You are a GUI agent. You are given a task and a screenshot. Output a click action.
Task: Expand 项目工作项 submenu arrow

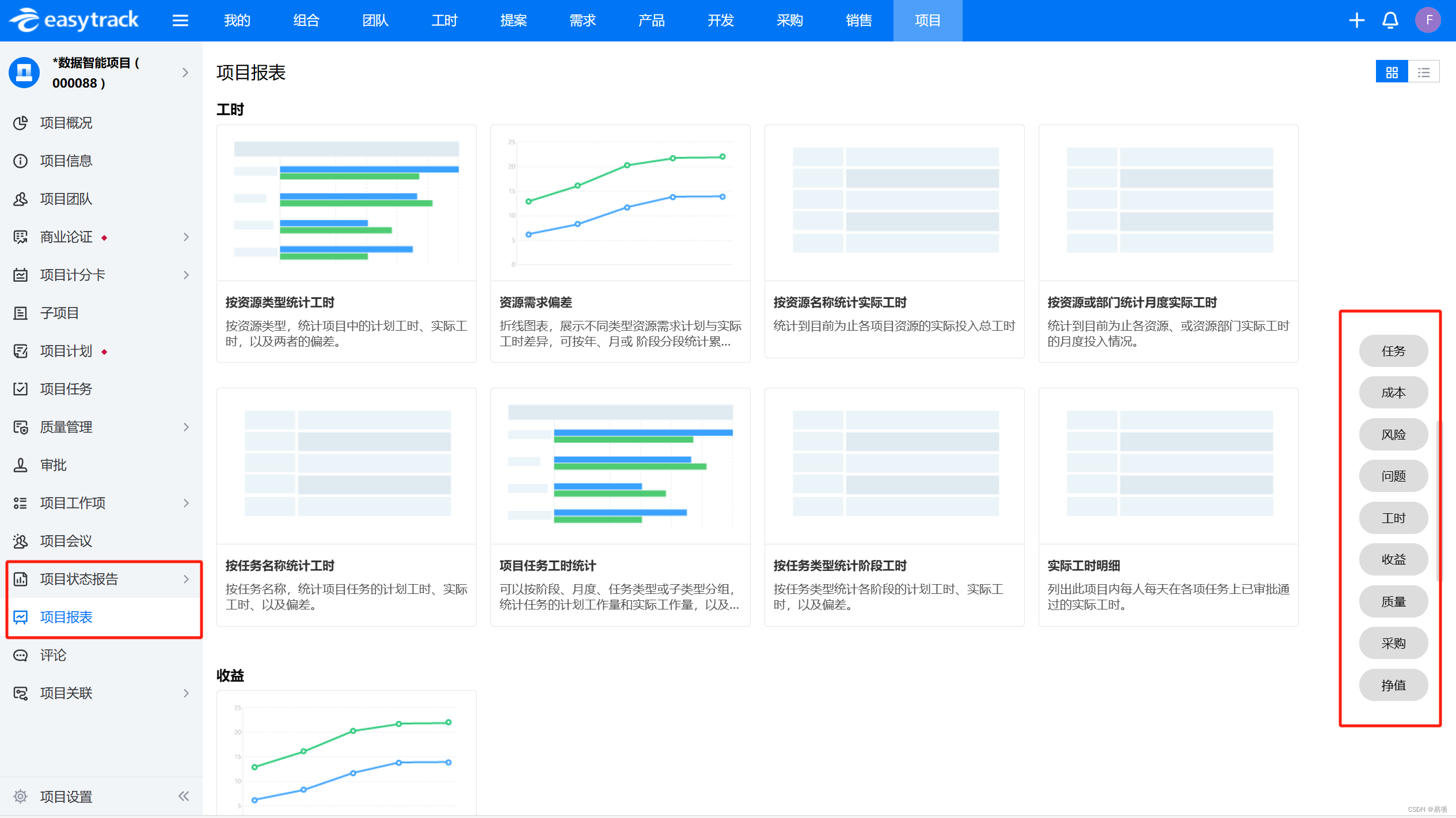(x=186, y=503)
